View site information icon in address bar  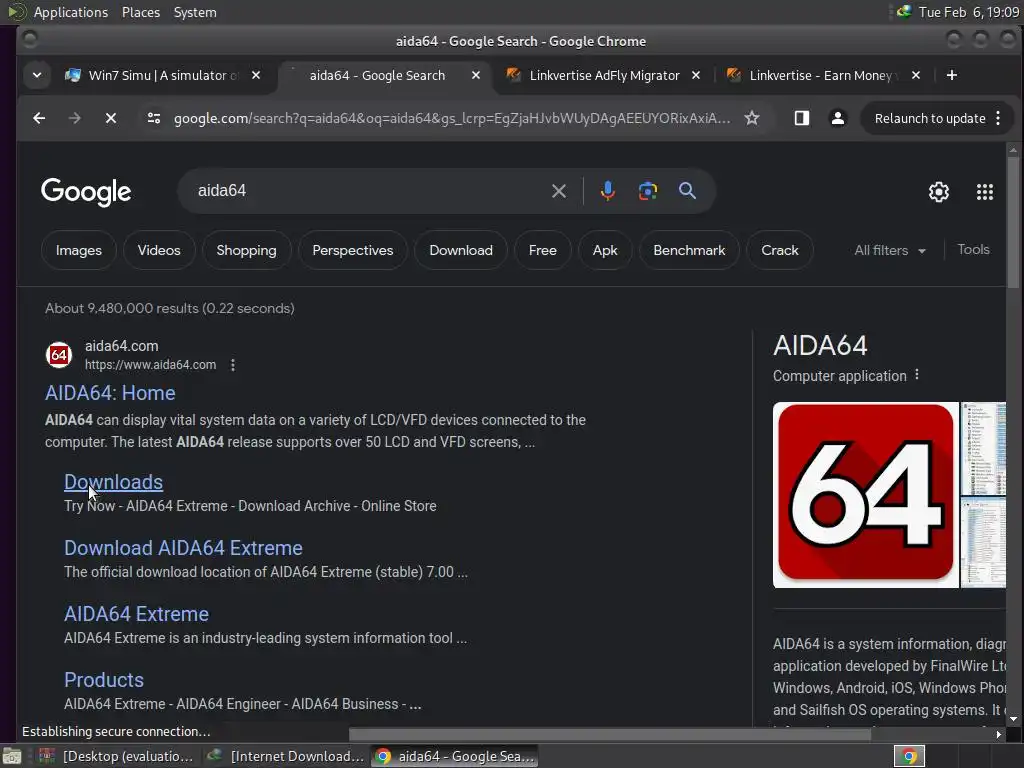pyautogui.click(x=153, y=118)
